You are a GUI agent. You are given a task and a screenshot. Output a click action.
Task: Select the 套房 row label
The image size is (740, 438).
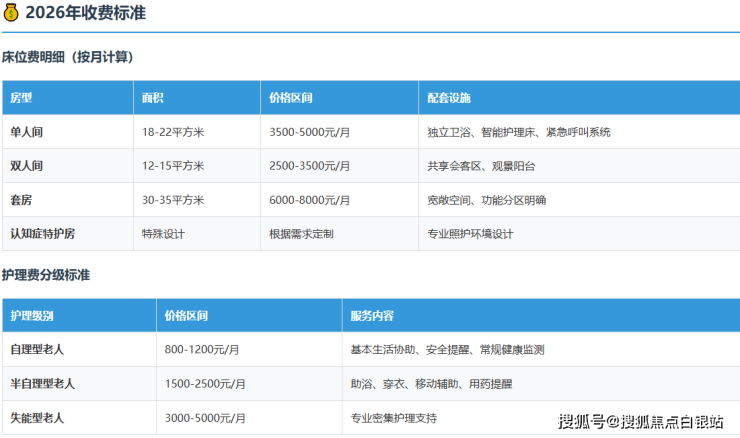click(x=21, y=200)
